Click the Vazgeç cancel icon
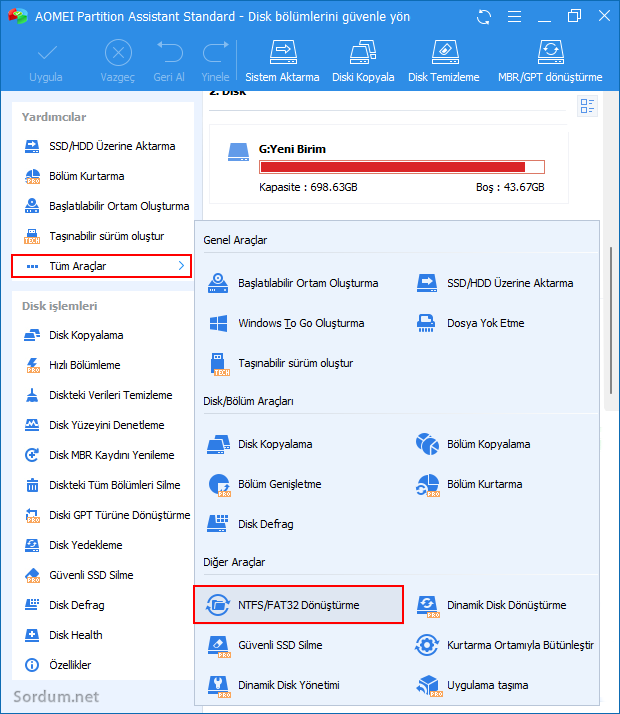Image resolution: width=620 pixels, height=714 pixels. (118, 53)
